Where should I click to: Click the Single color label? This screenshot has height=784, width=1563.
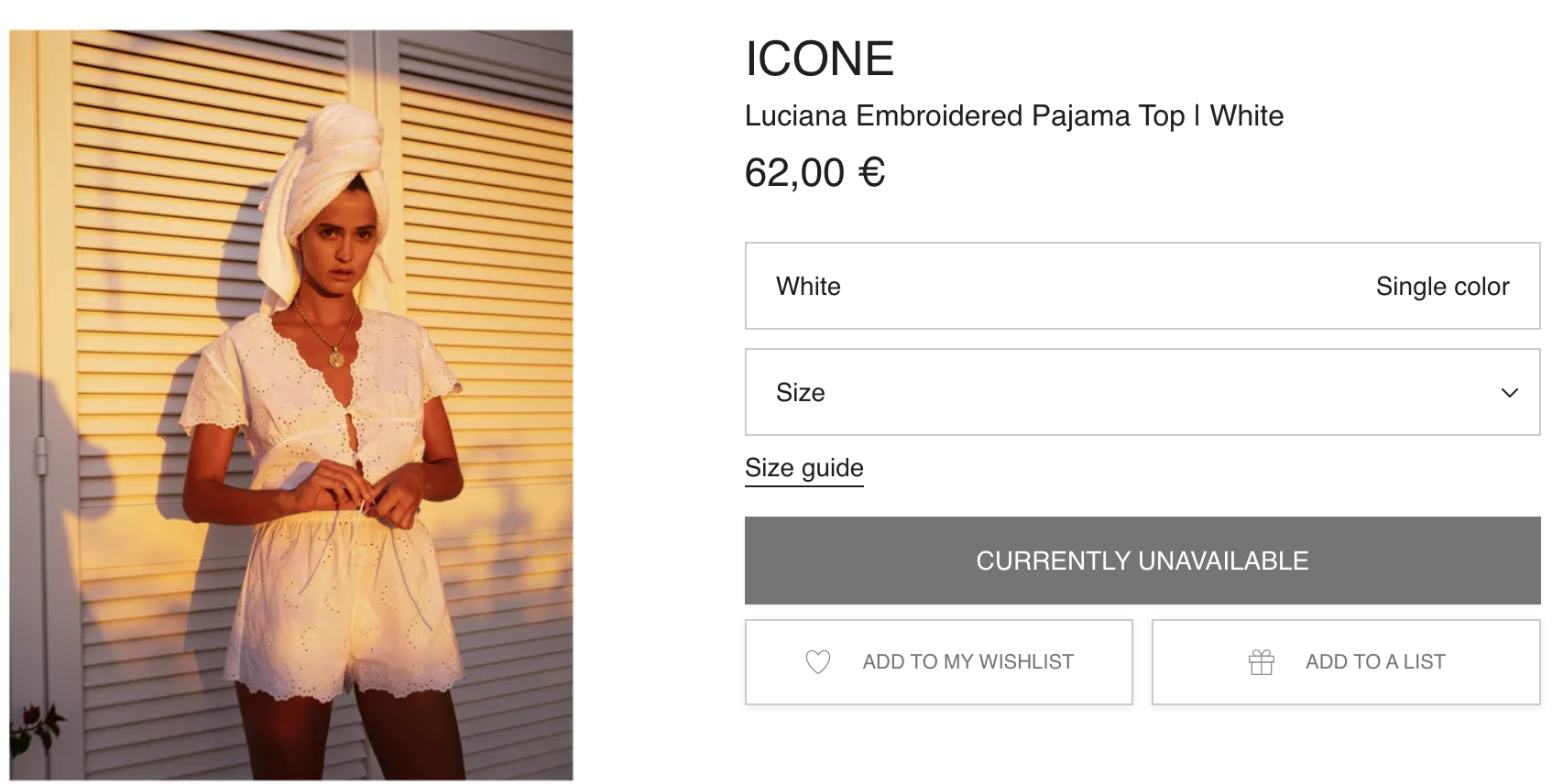pyautogui.click(x=1441, y=287)
